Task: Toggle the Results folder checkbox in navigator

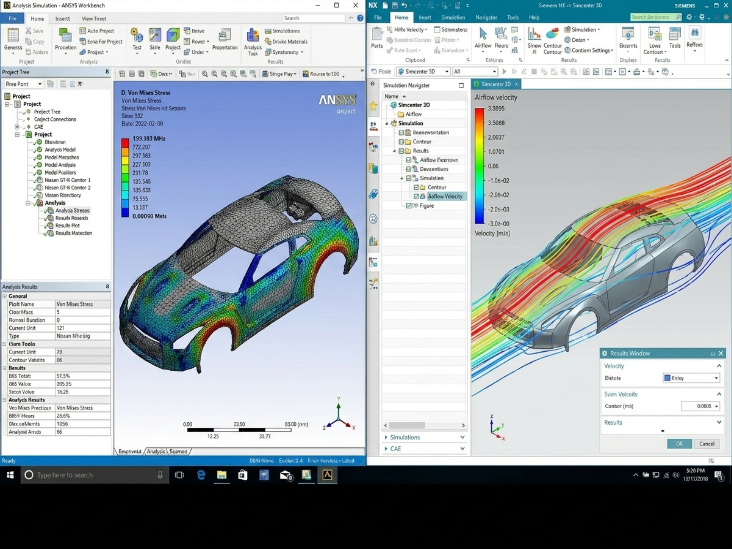Action: click(x=401, y=151)
